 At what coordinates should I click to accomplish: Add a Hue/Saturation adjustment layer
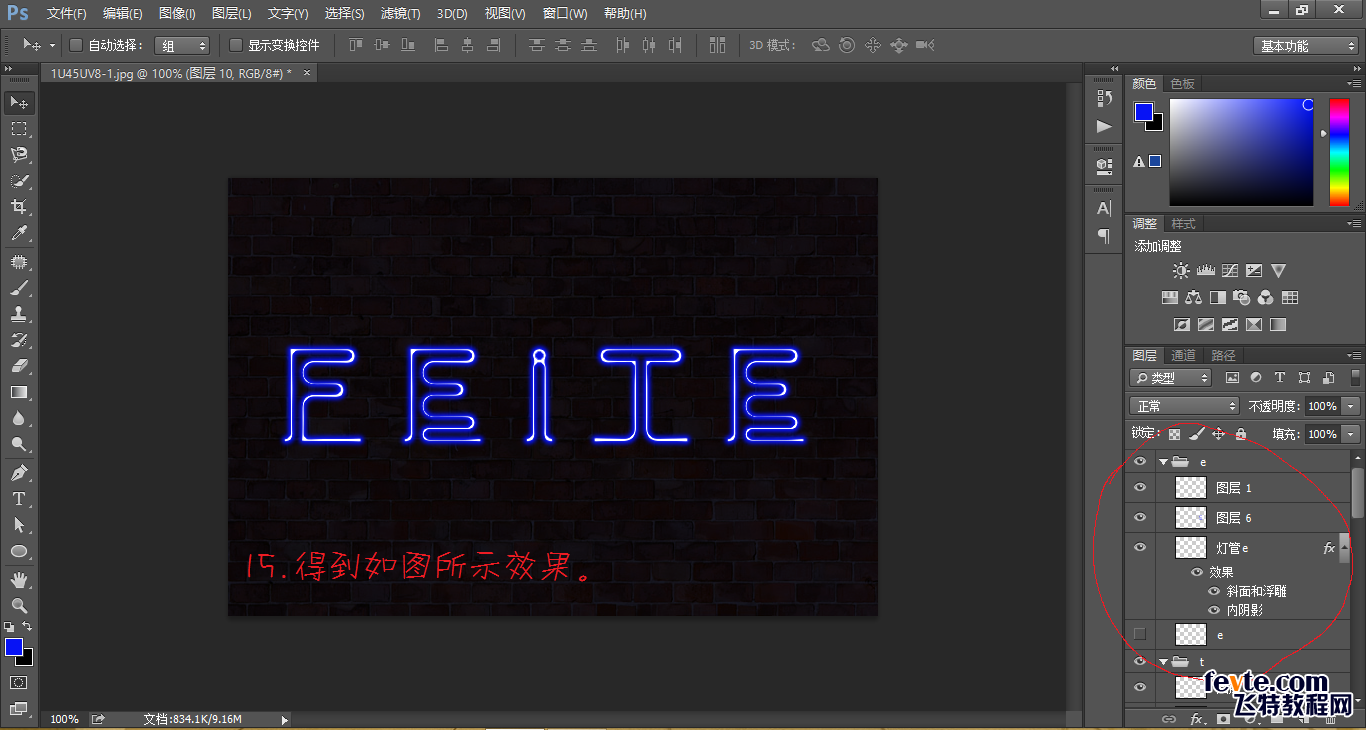click(1170, 296)
